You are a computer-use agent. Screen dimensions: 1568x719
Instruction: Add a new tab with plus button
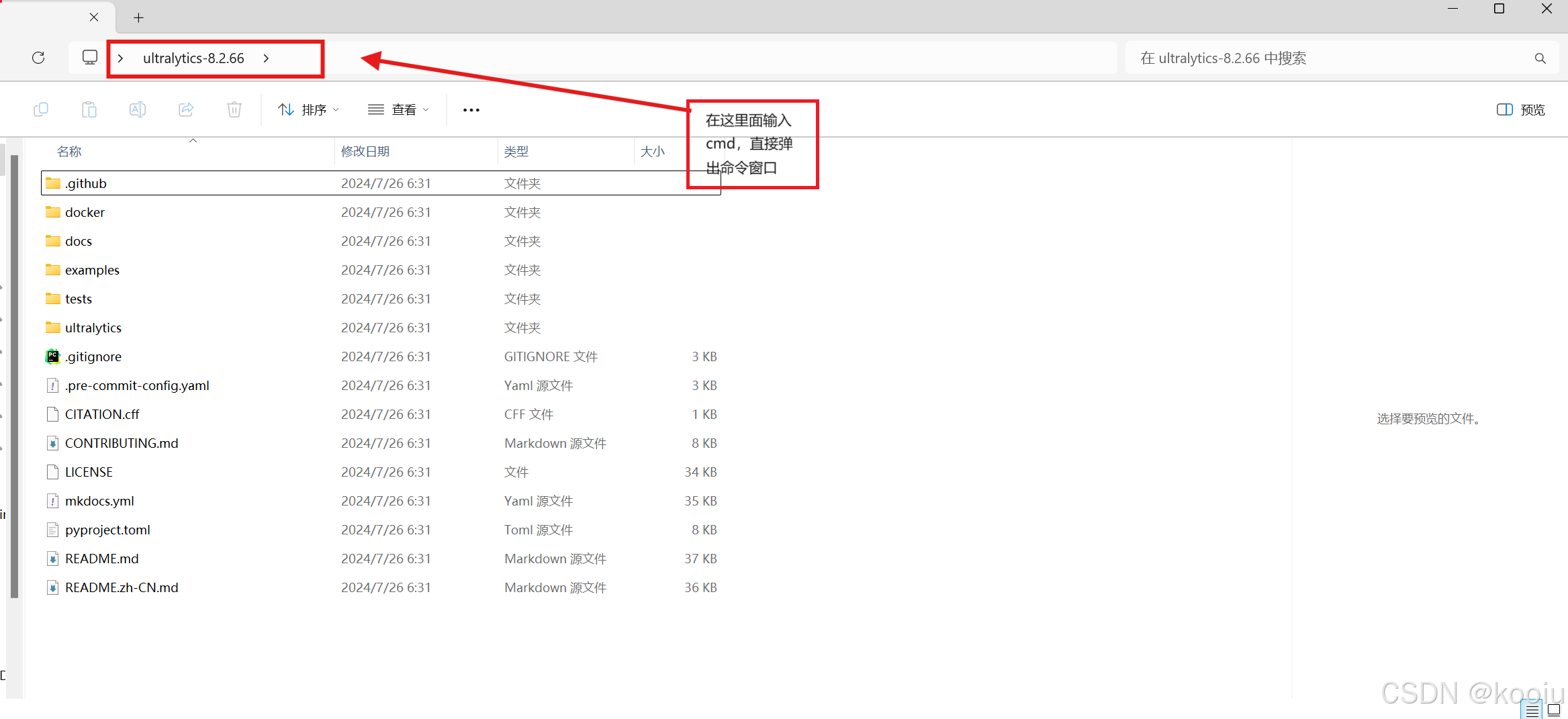coord(138,17)
